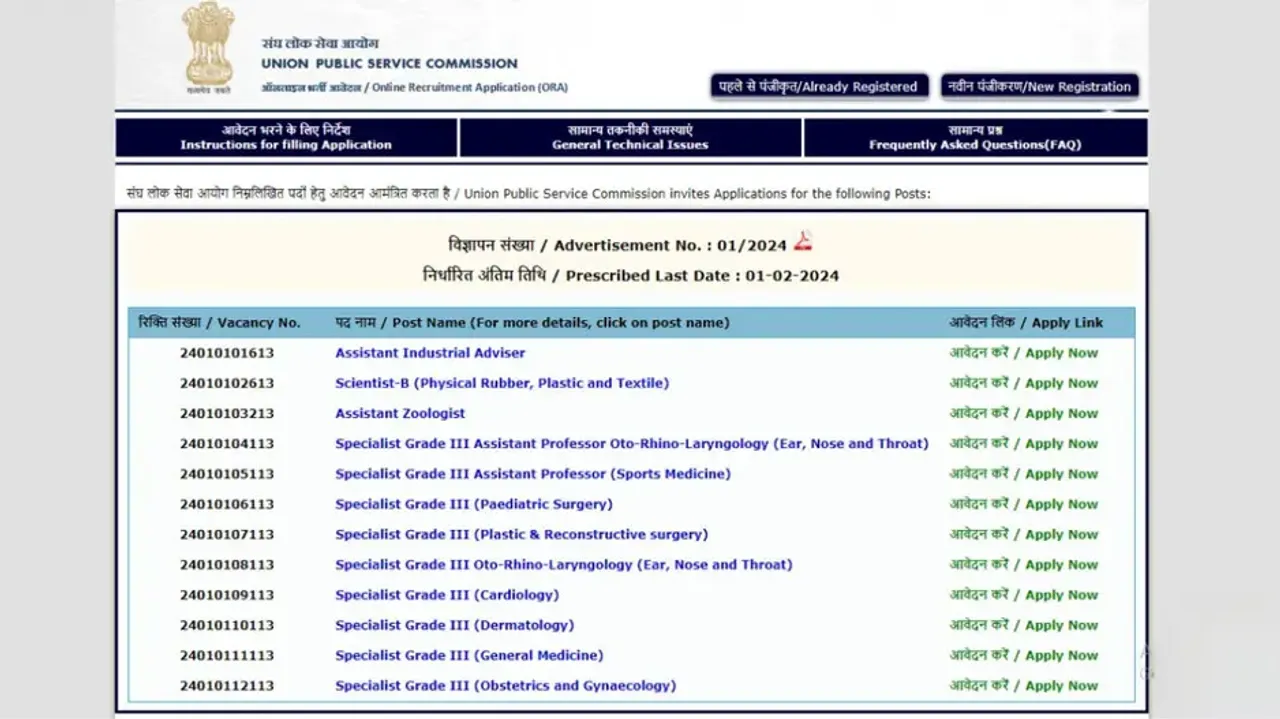
Task: Open Frequently Asked Questions (FAQ) tab
Action: tap(975, 138)
